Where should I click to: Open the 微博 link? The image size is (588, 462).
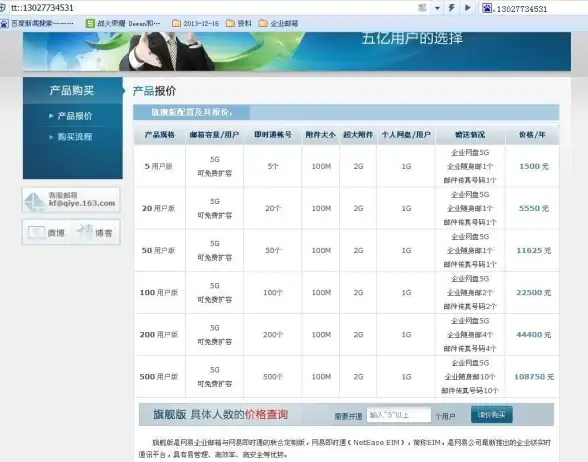click(x=46, y=232)
